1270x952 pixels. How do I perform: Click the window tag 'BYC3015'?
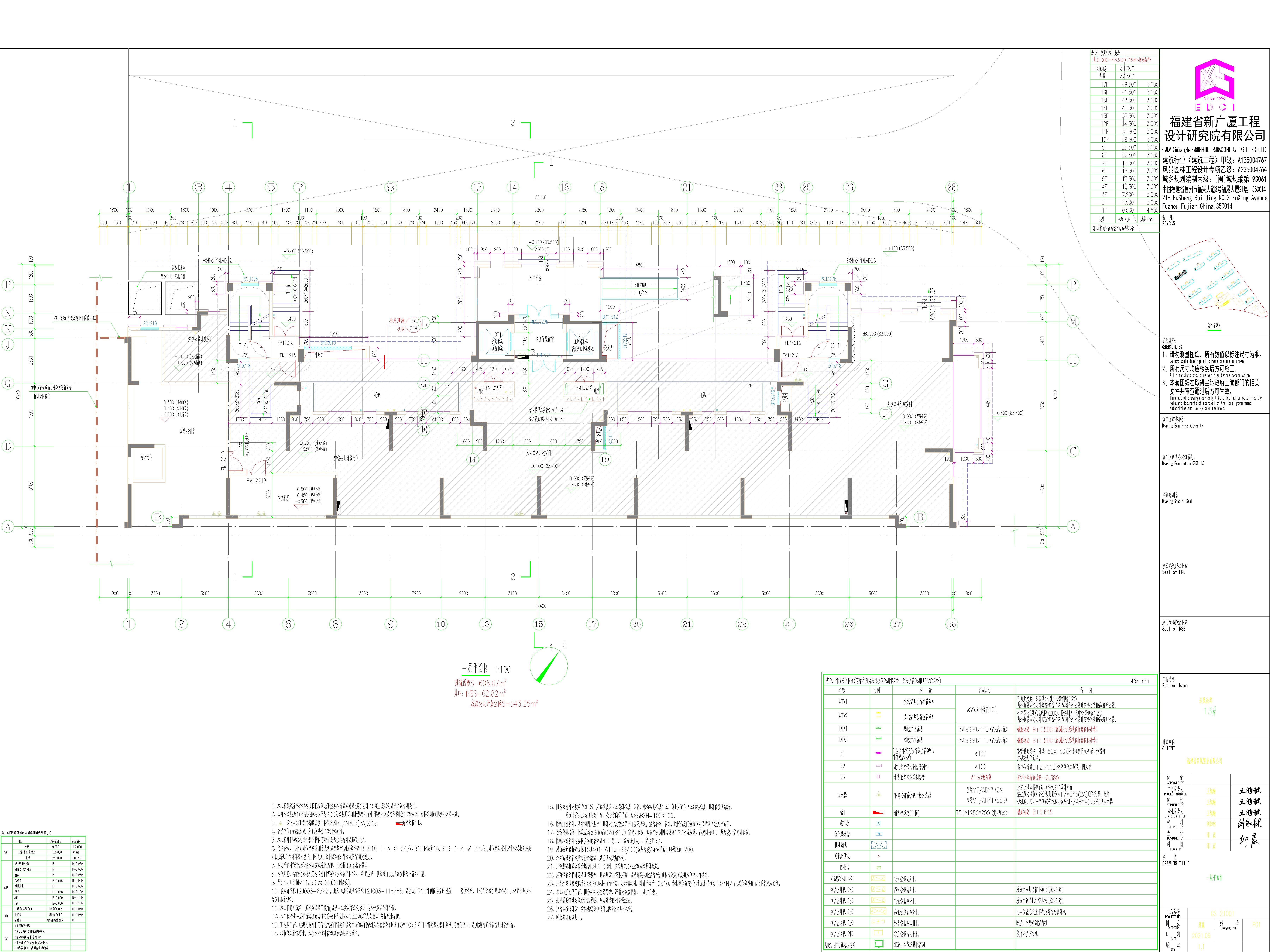[x=328, y=343]
